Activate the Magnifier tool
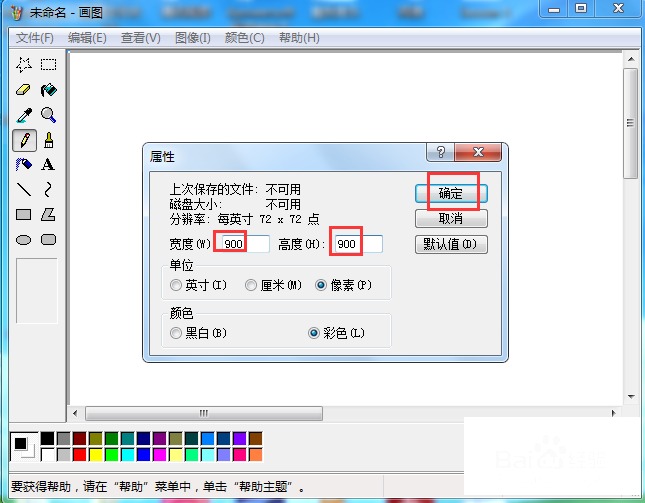Viewport: 645px width, 503px height. tap(48, 115)
